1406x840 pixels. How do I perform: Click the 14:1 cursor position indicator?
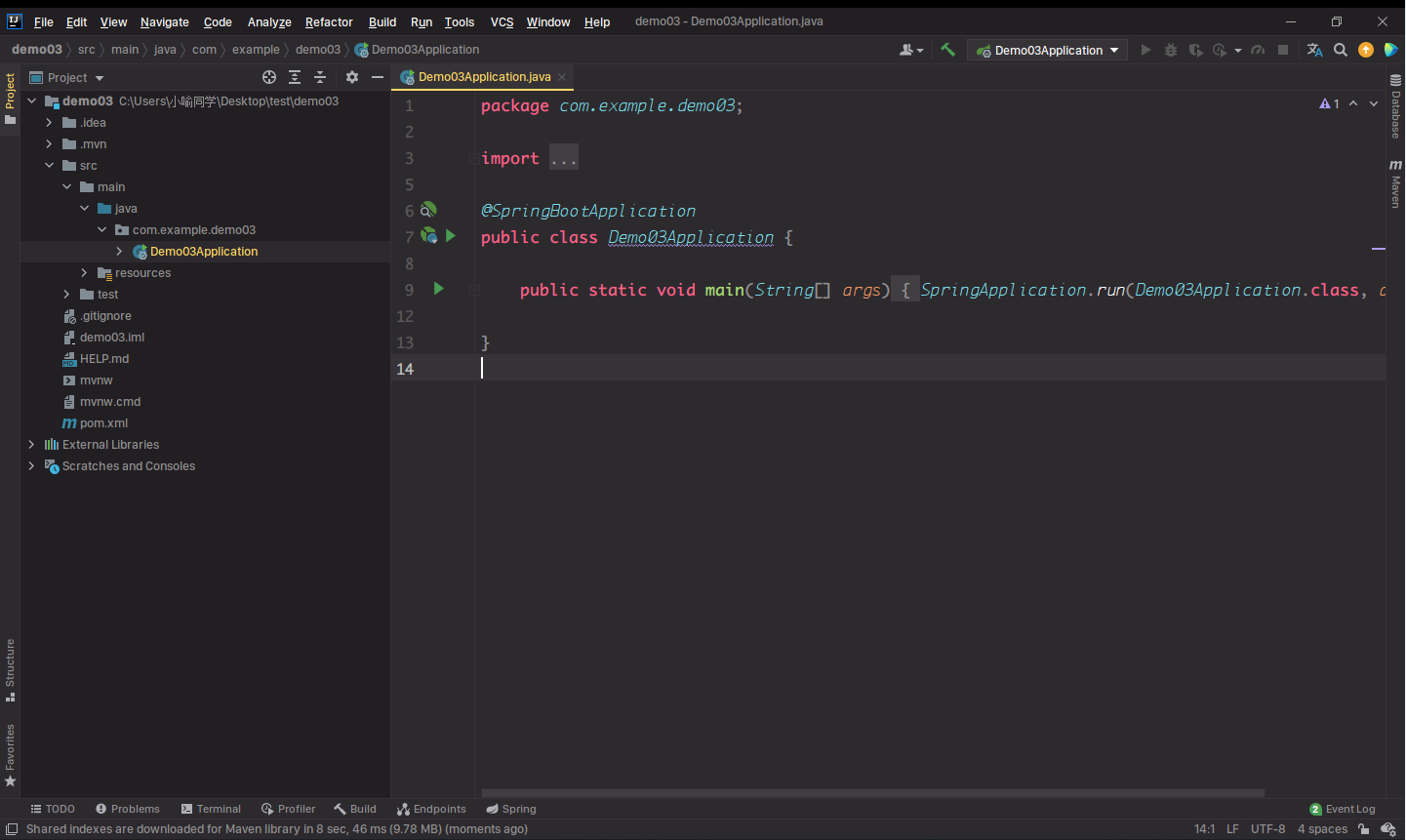coord(1205,829)
